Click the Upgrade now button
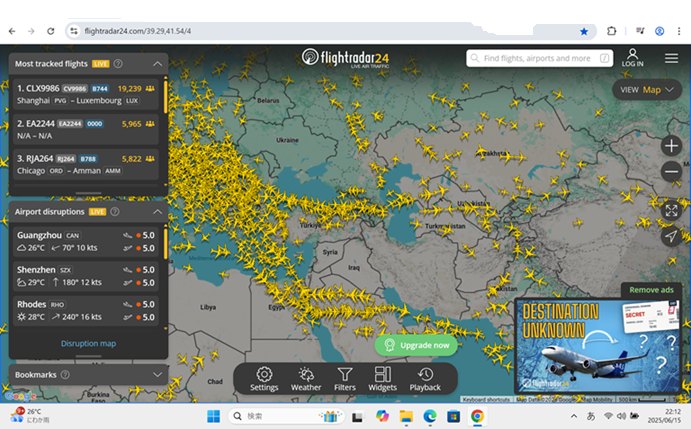 pos(416,345)
